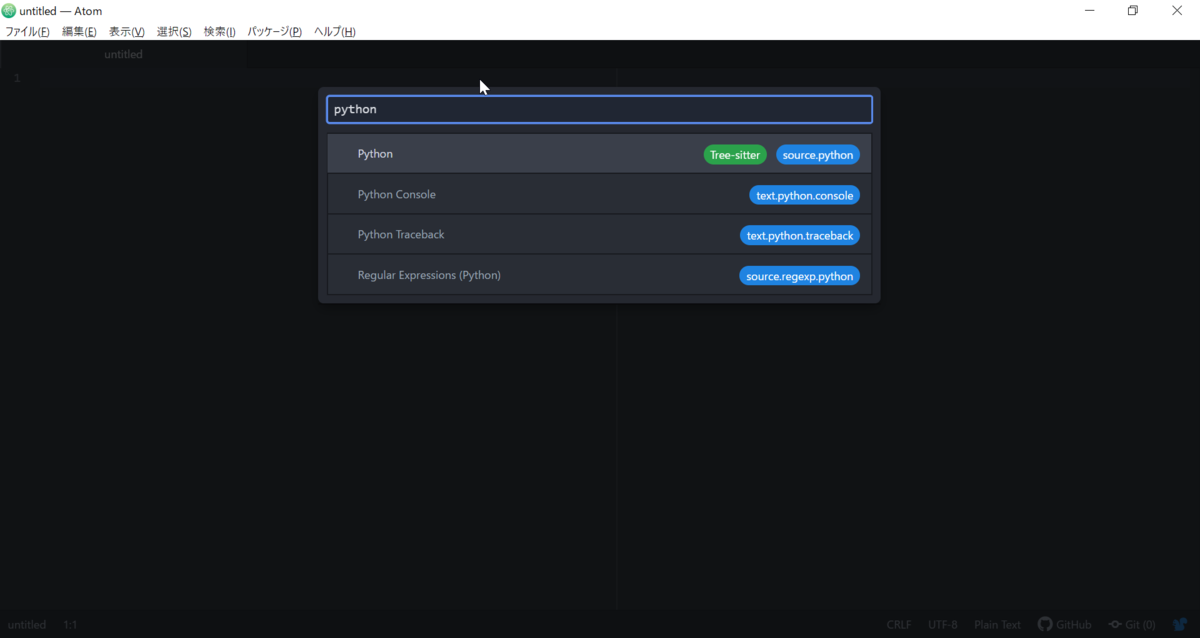Change the UTF-8 encoding setting
Image resolution: width=1200 pixels, height=638 pixels.
coord(943,625)
